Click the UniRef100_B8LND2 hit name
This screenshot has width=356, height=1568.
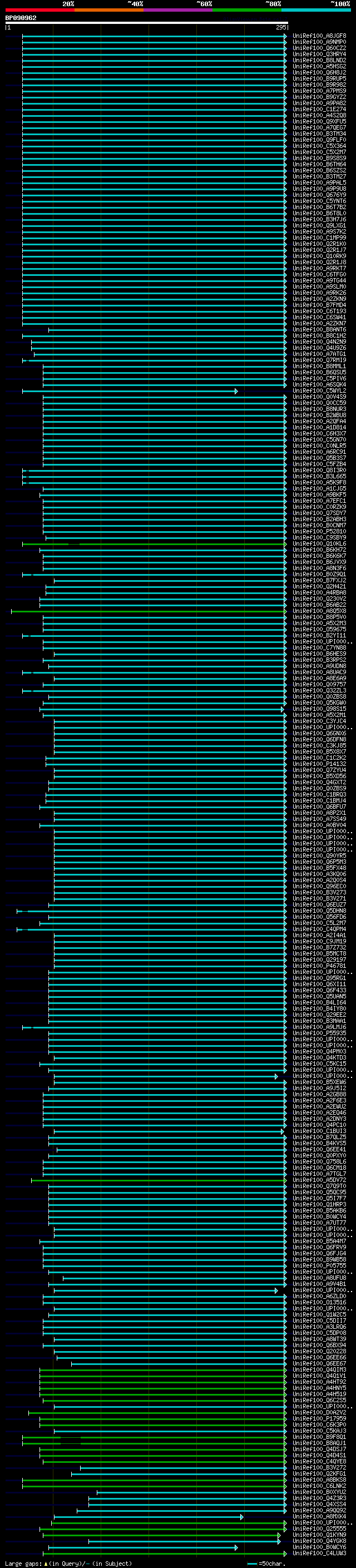[319, 60]
